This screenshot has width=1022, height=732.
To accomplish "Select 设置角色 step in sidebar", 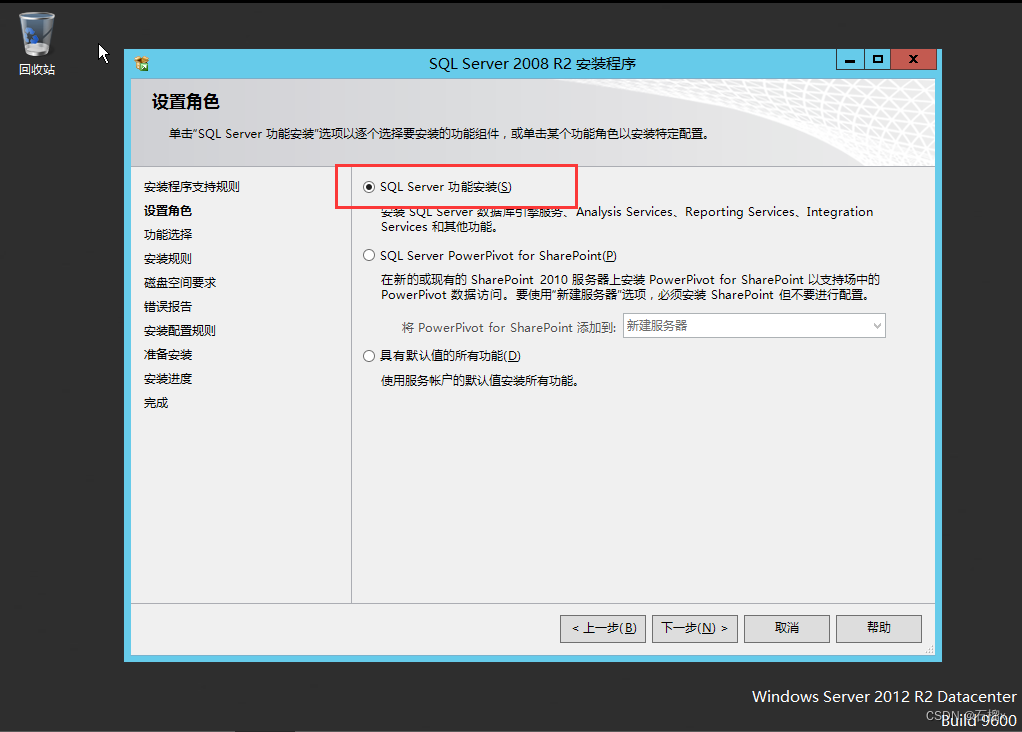I will pos(168,211).
